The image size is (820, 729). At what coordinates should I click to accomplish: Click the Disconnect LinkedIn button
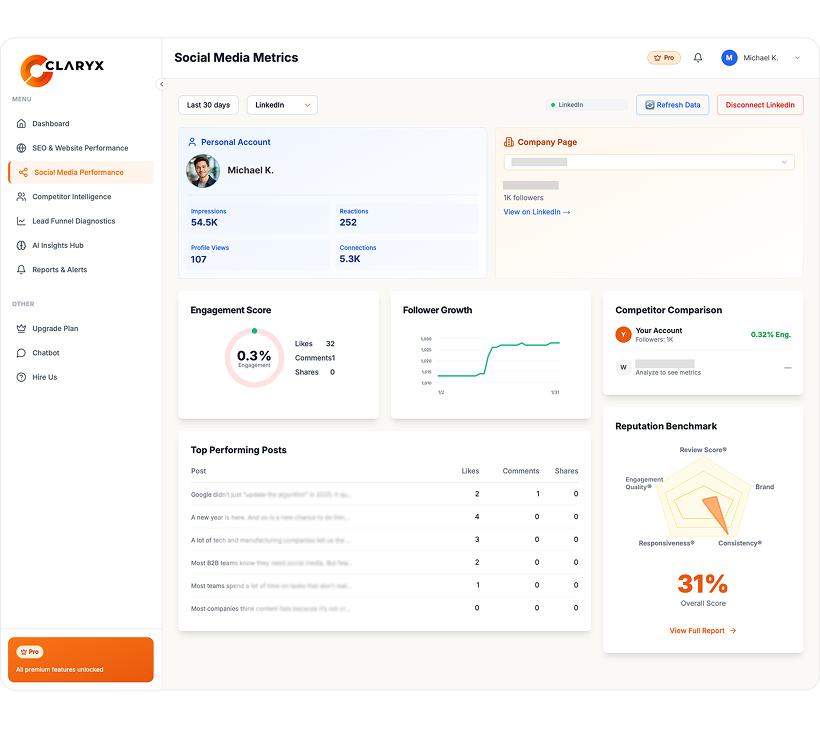tap(758, 104)
